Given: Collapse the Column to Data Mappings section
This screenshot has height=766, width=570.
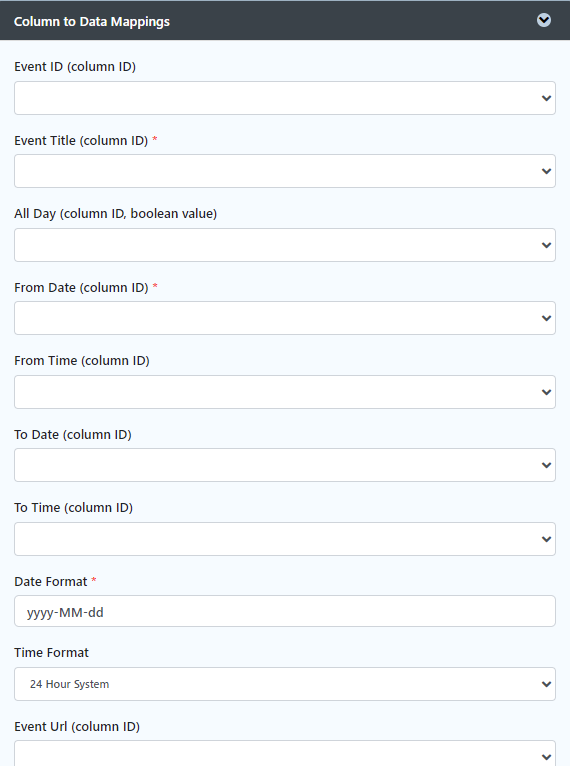Looking at the screenshot, I should point(544,20).
